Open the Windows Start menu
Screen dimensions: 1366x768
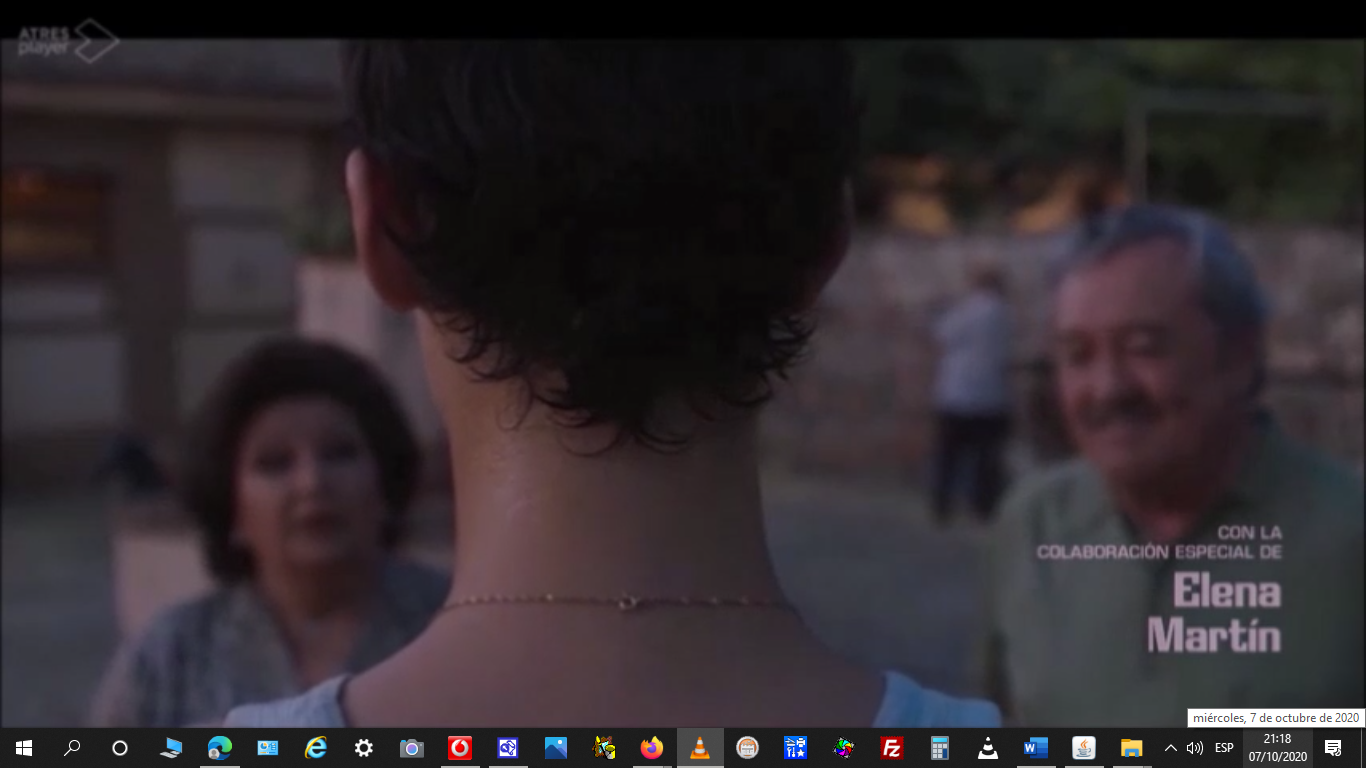pos(24,748)
